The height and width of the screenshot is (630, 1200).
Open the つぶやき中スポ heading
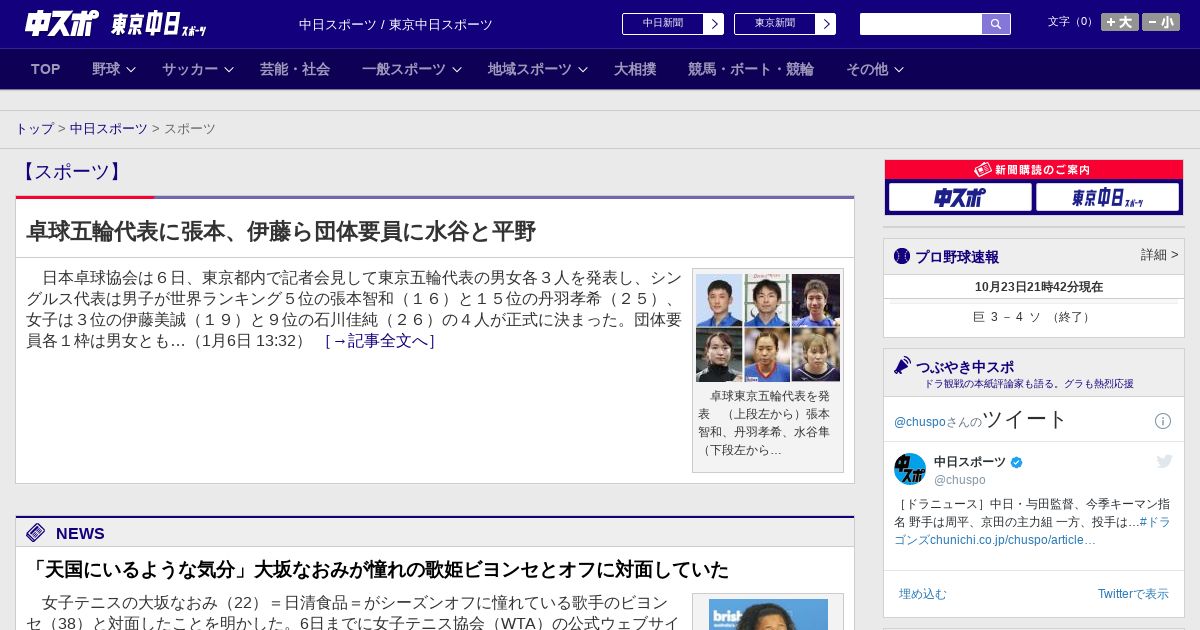tap(965, 367)
